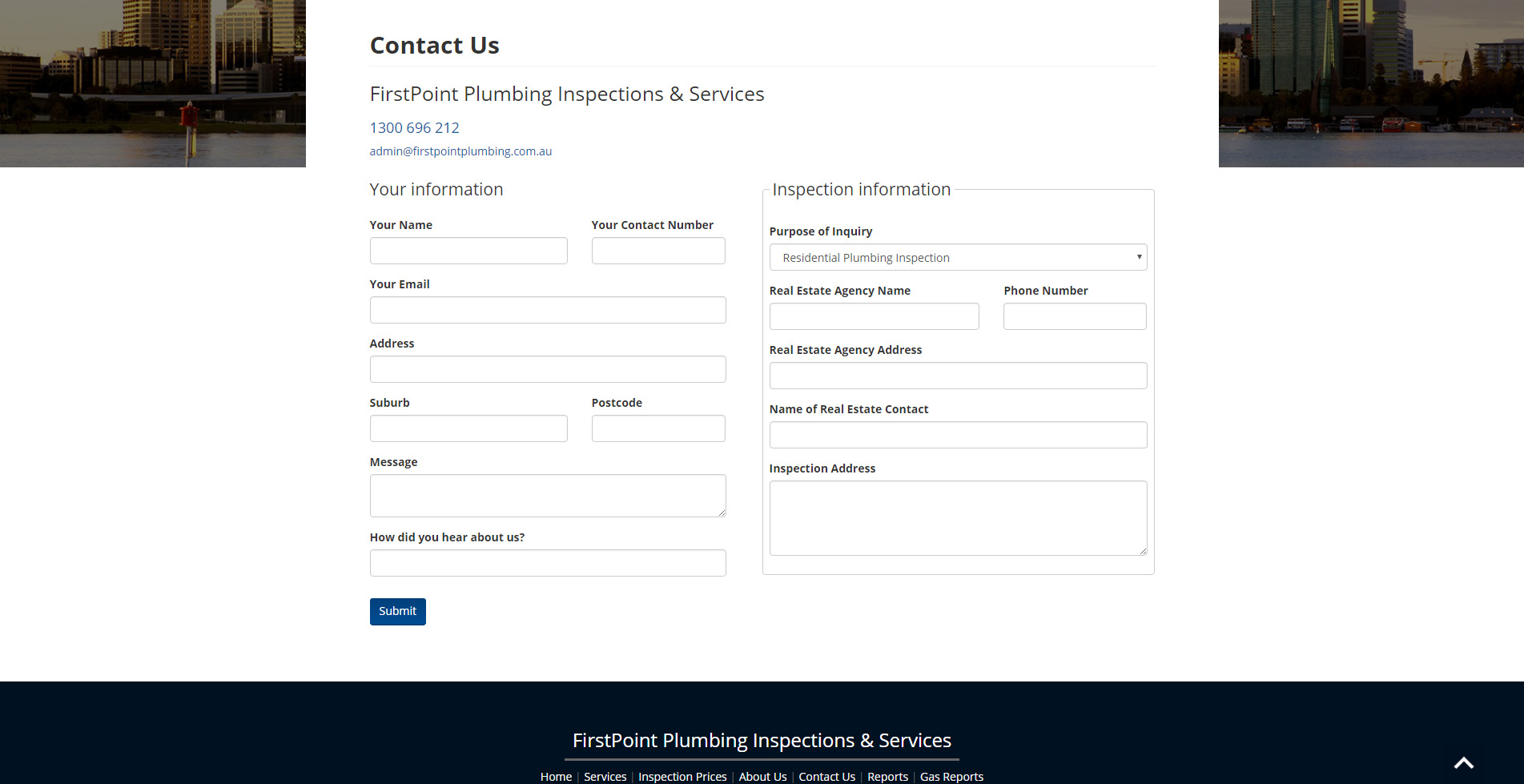Click the Real Estate Agency Name field
Viewport: 1524px width, 784px height.
tap(874, 316)
